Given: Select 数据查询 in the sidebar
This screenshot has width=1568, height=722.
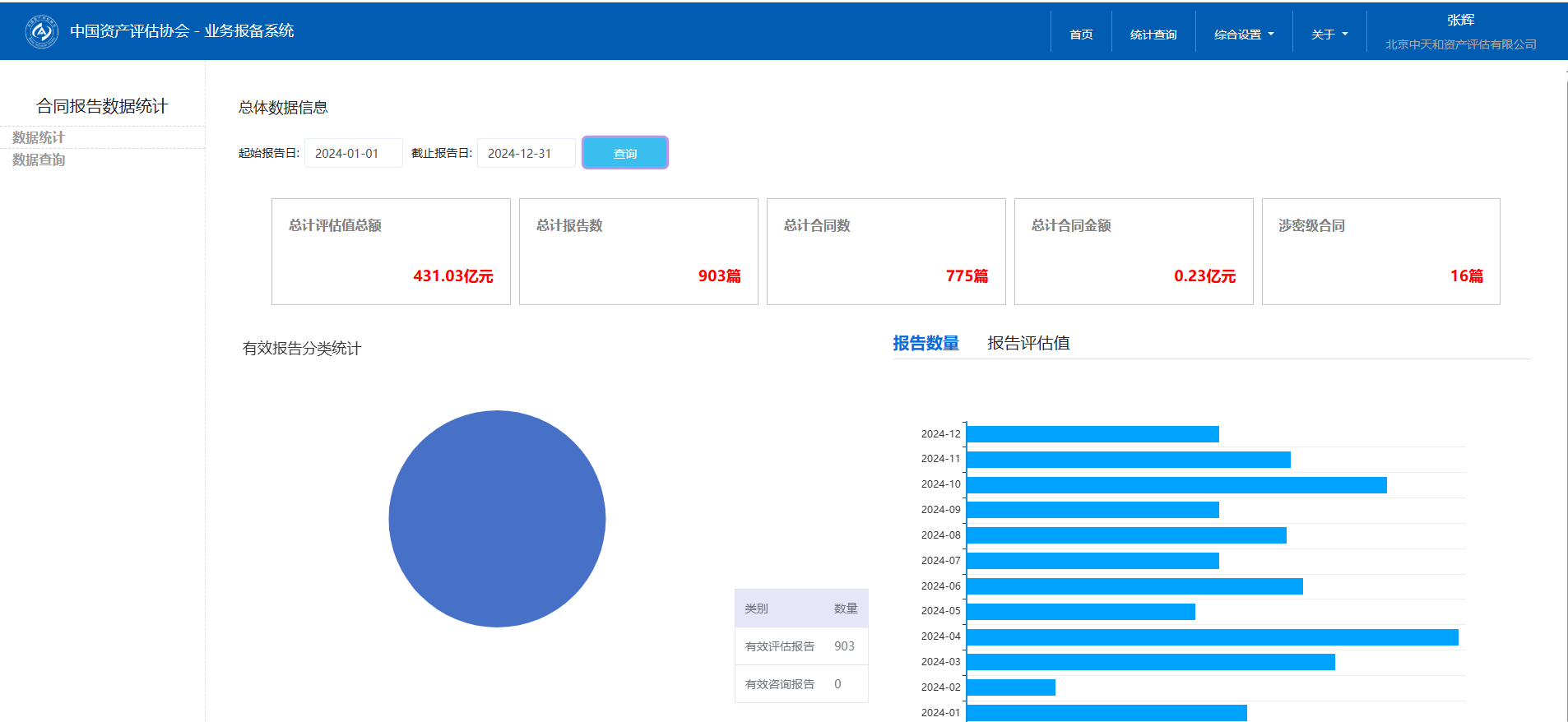Looking at the screenshot, I should point(39,160).
